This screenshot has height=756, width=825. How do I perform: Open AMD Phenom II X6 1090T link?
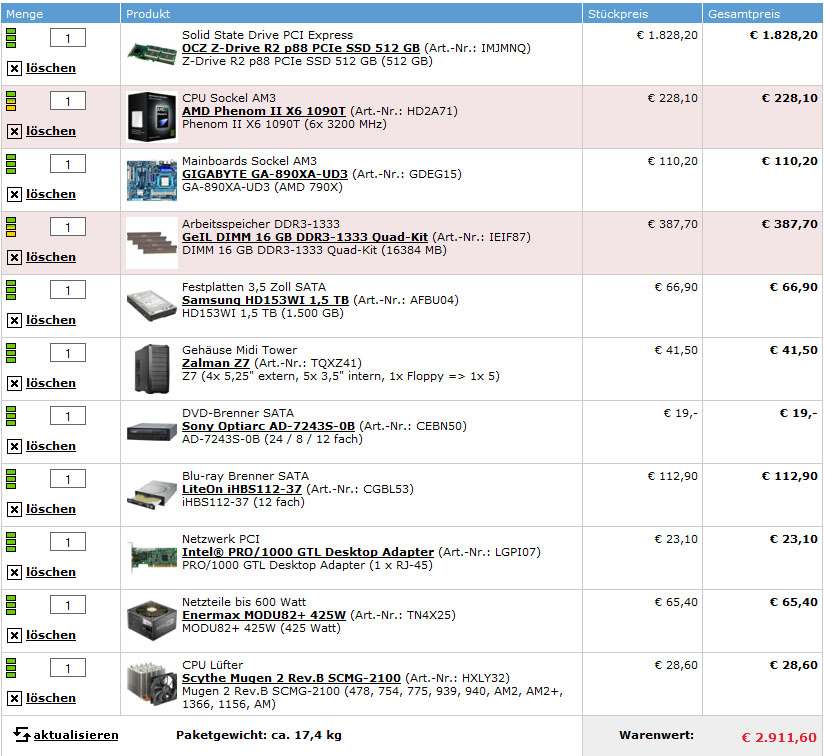[x=264, y=112]
